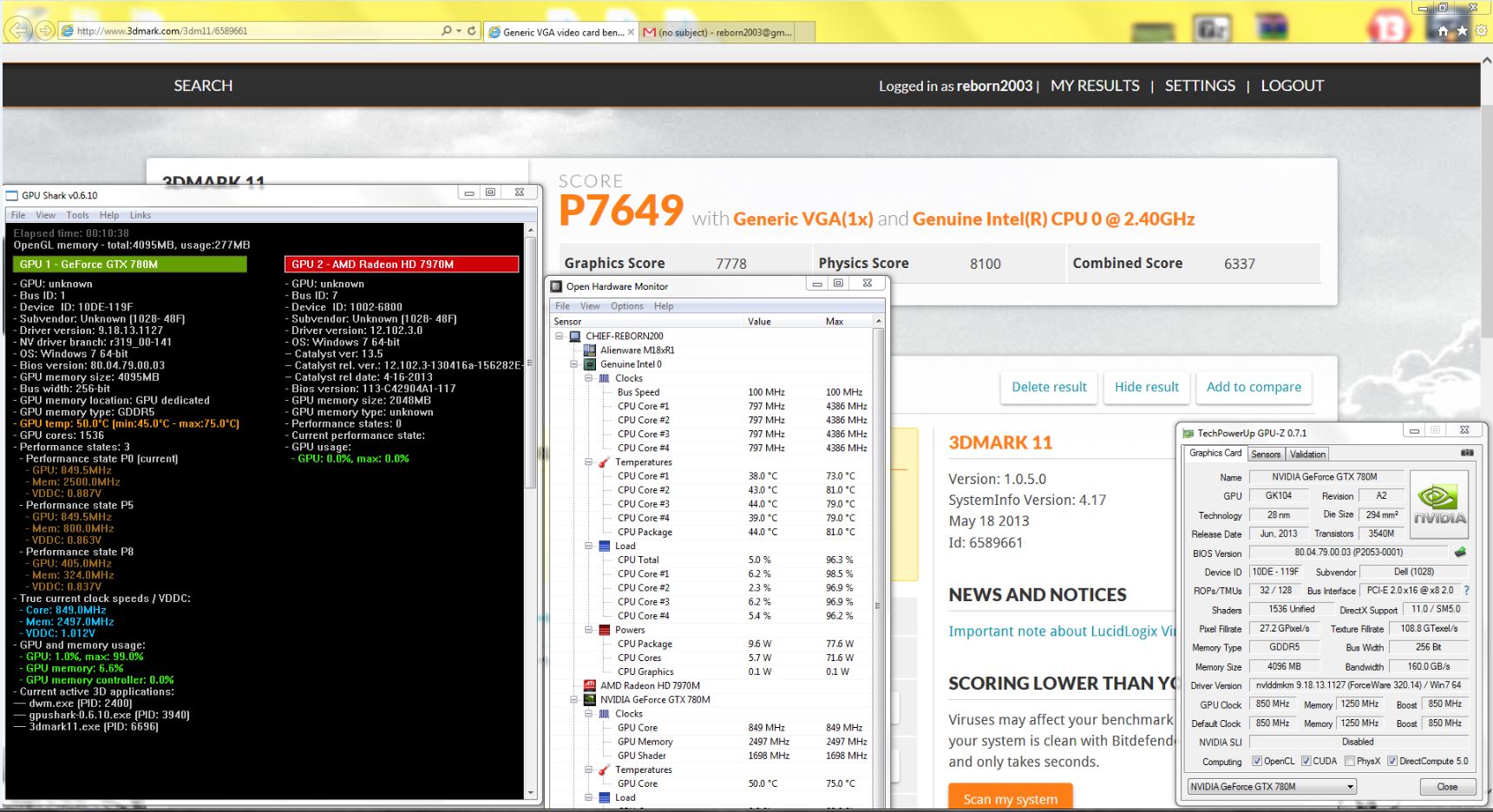The width and height of the screenshot is (1493, 812).
Task: Close the Generic VGA video card tab
Action: point(631,32)
